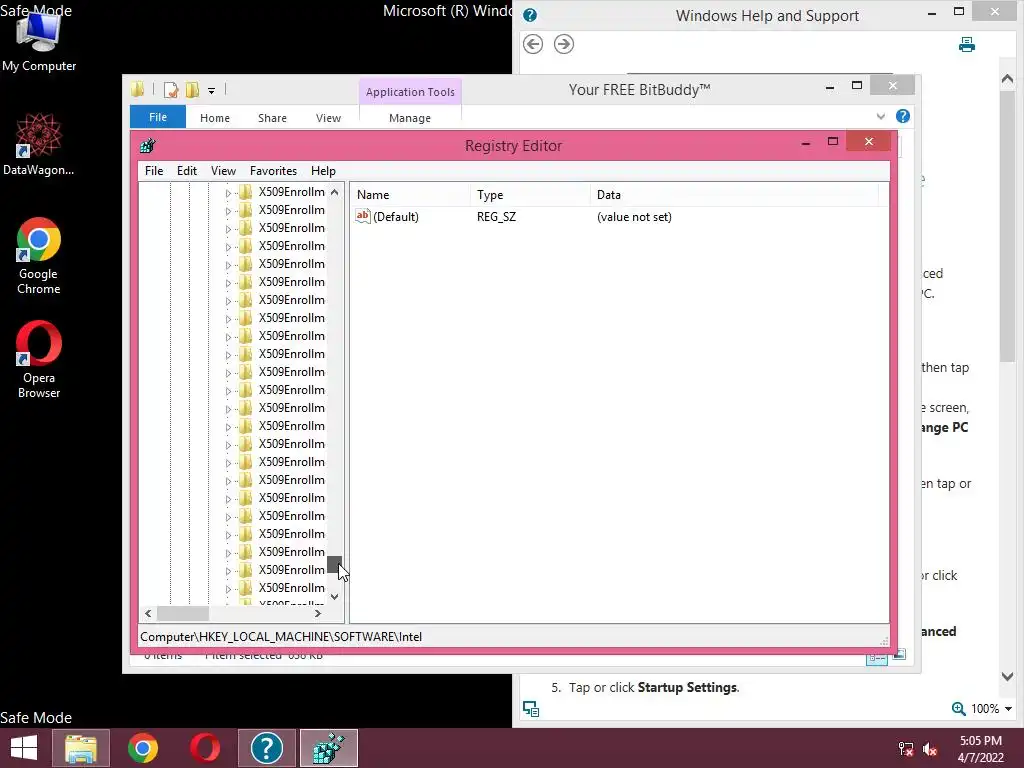The height and width of the screenshot is (768, 1024).
Task: Click the registry tree scroll-up arrow
Action: tap(334, 192)
